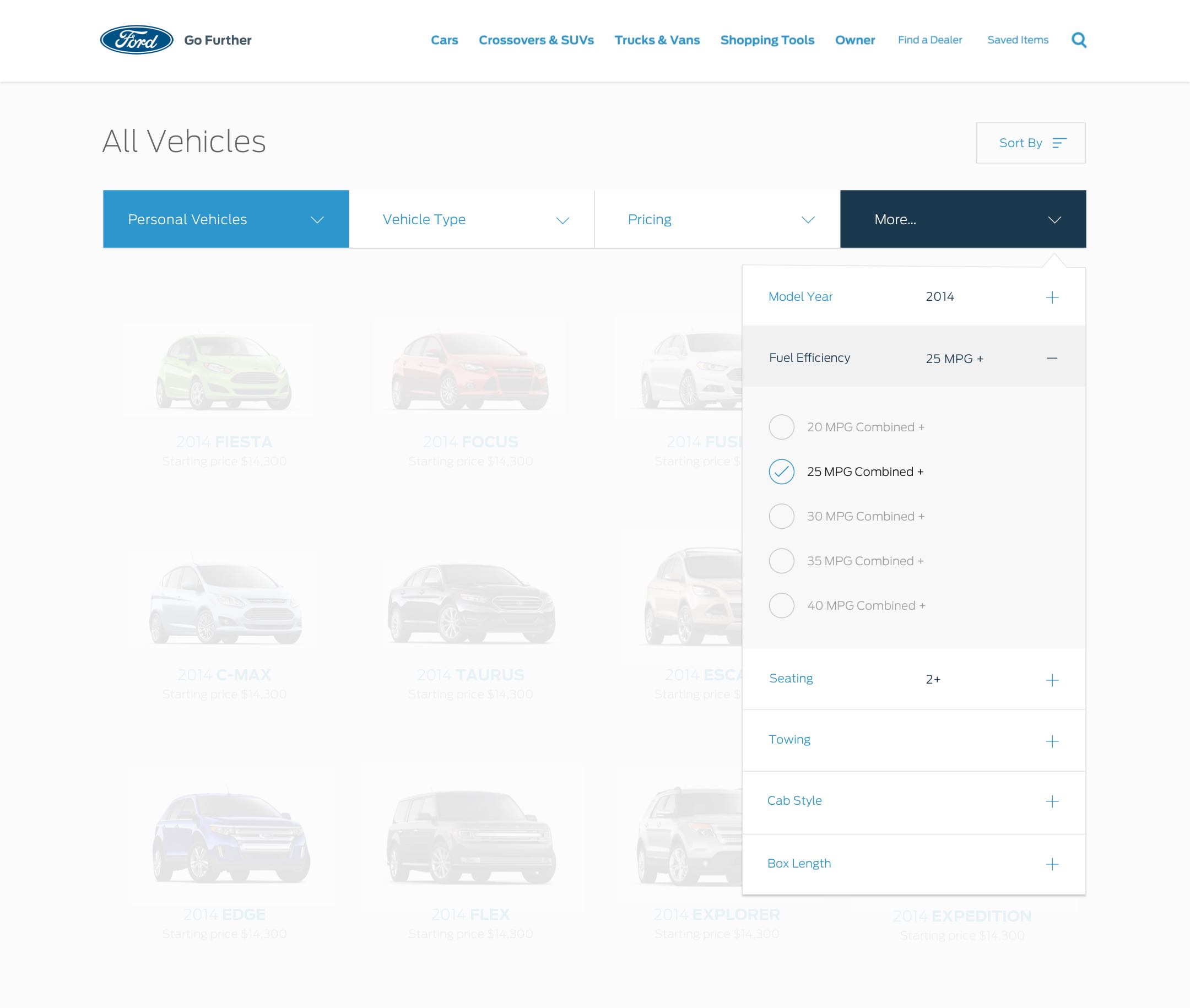Close the More... filter dropdown

click(963, 219)
